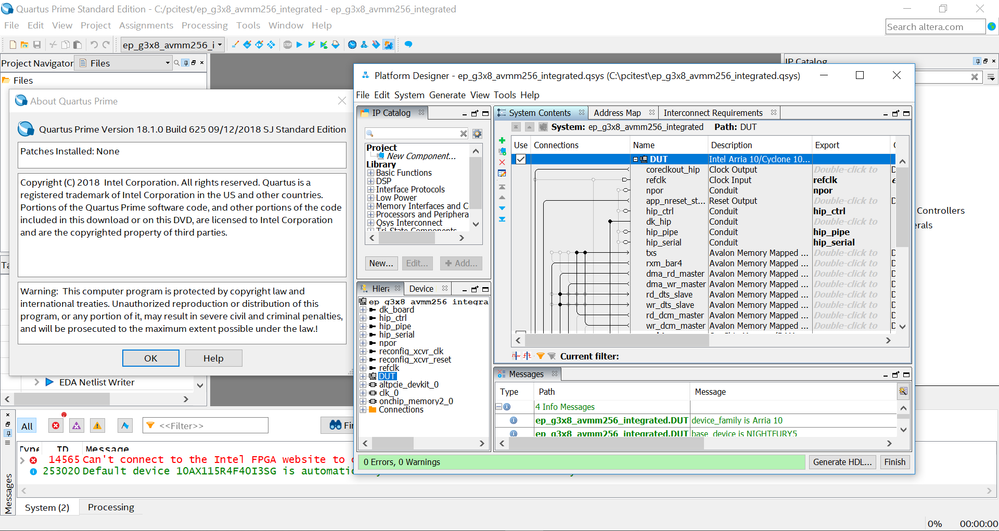Open the Generate menu in Platform Designer

(447, 95)
